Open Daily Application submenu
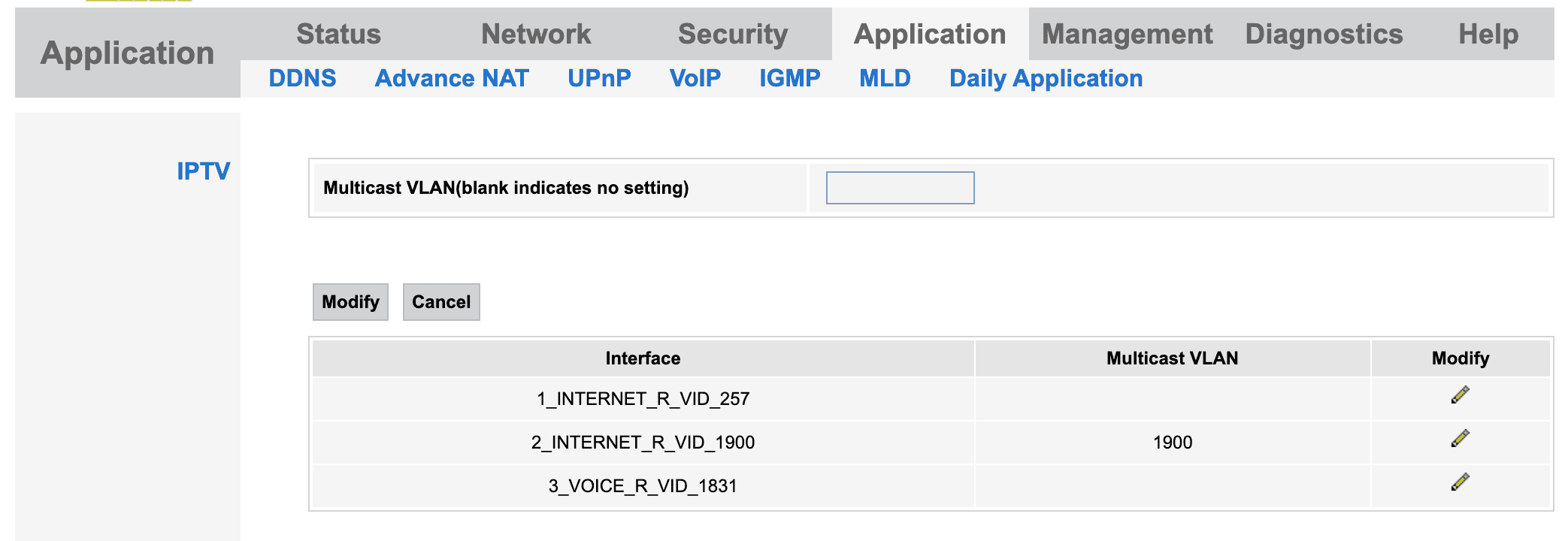Image resolution: width=1568 pixels, height=541 pixels. coord(1046,79)
